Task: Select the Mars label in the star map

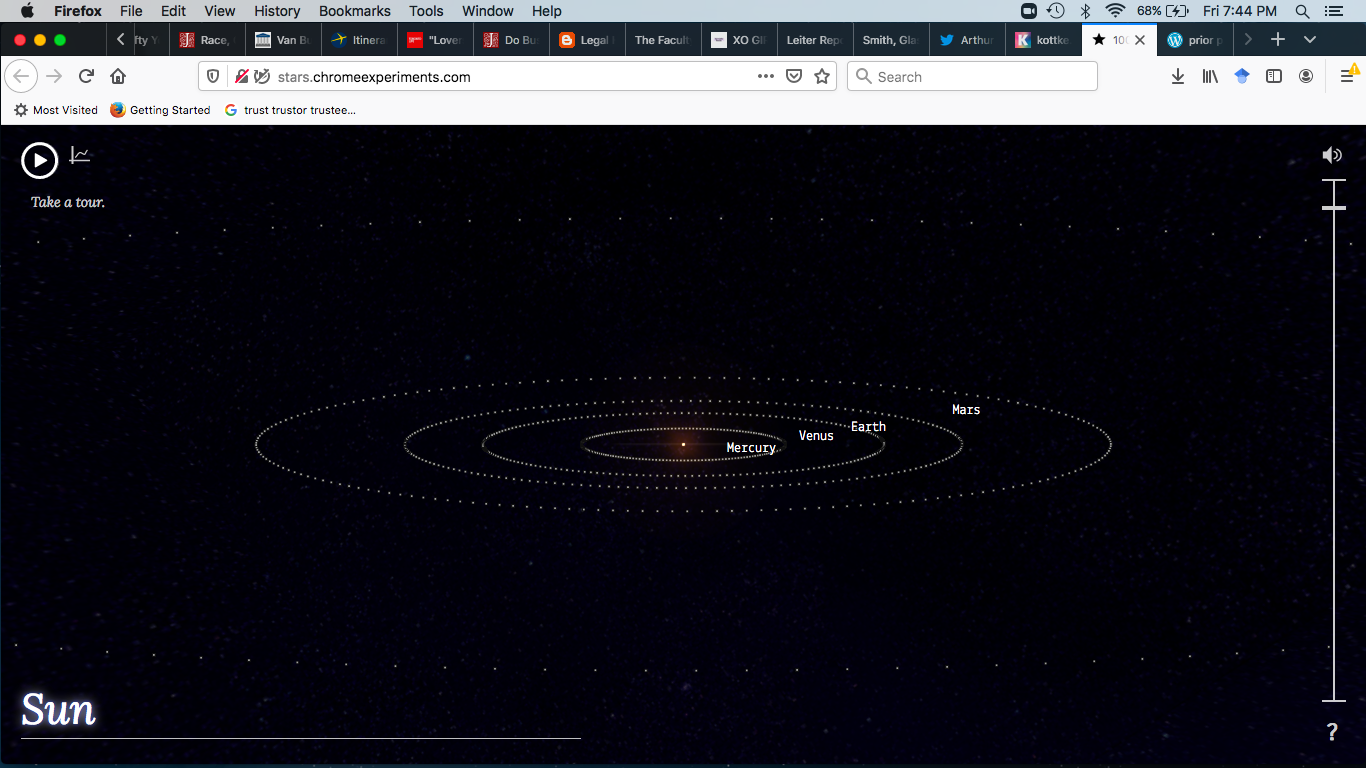Action: coord(965,409)
